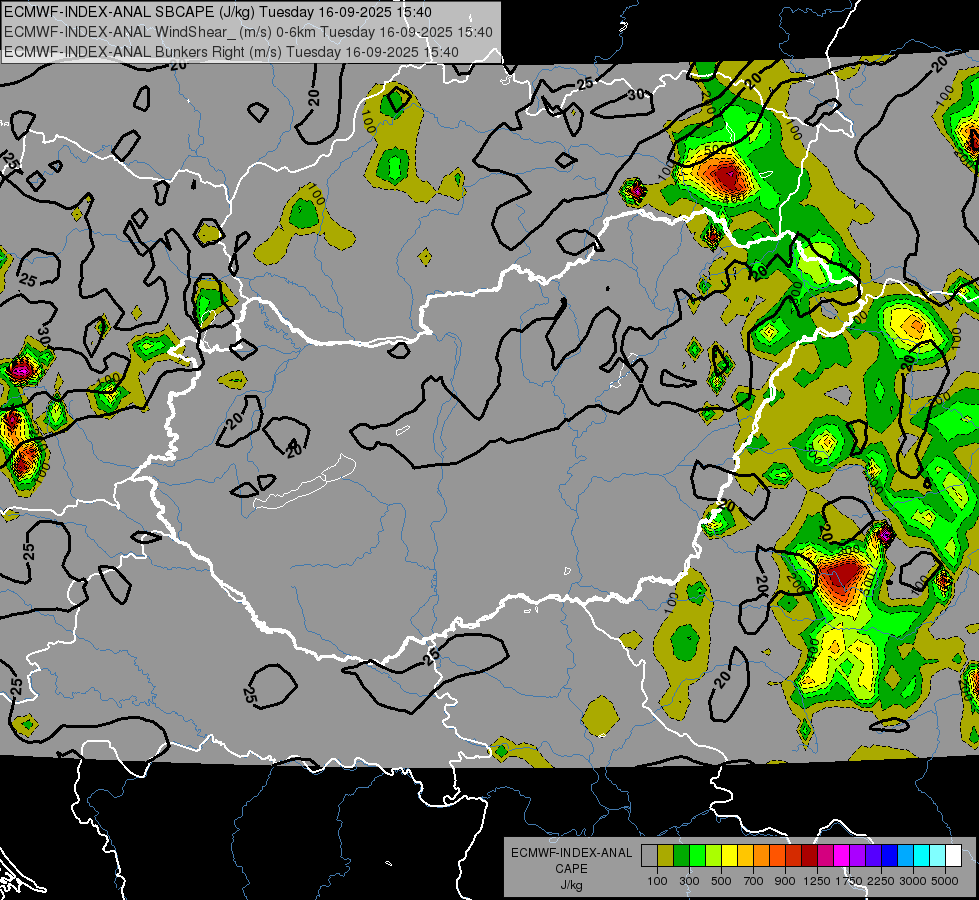Screen dimensions: 979x900
Task: Pick the white swatch ending the legend
Action: coord(954,856)
